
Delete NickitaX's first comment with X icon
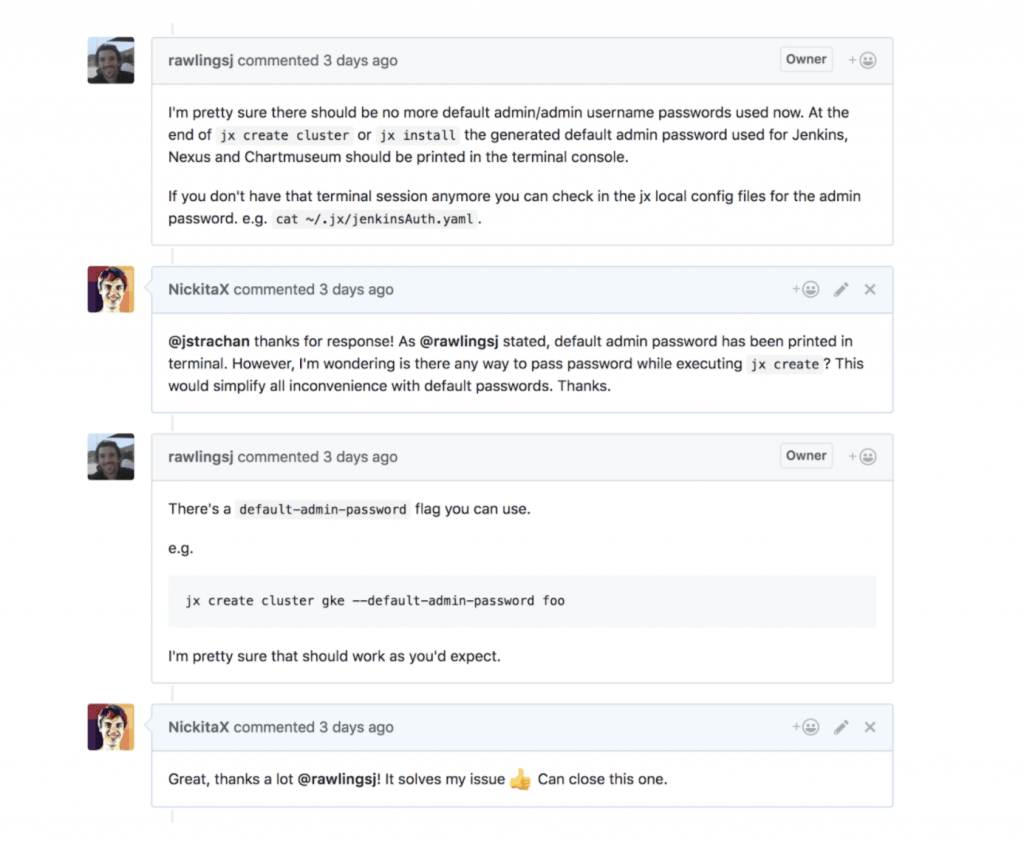click(x=870, y=289)
